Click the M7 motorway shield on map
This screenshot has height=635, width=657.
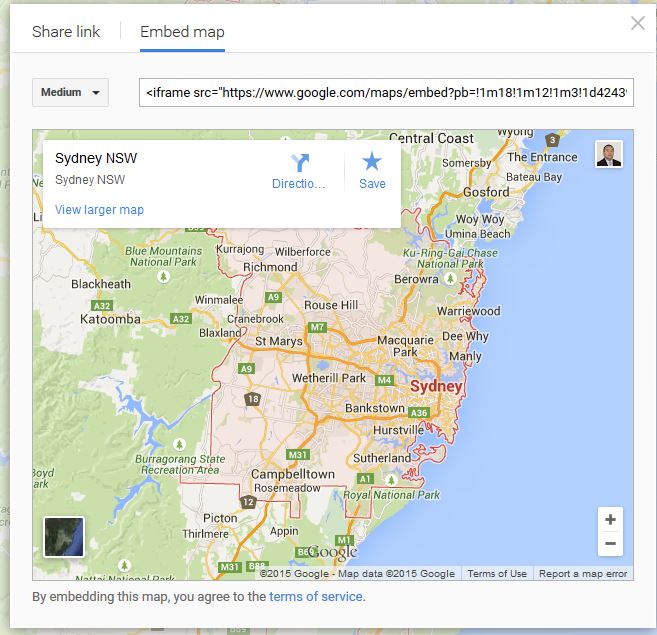click(x=318, y=327)
